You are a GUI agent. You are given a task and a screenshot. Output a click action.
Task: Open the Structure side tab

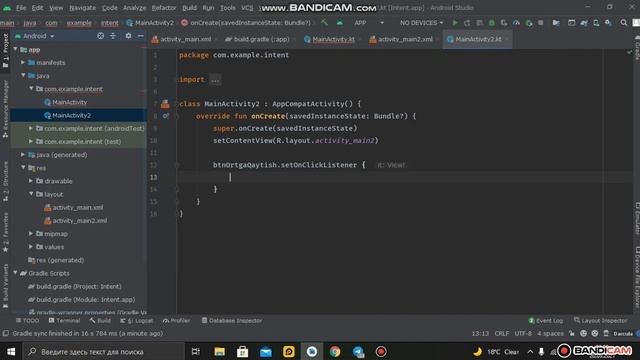pyautogui.click(x=5, y=181)
